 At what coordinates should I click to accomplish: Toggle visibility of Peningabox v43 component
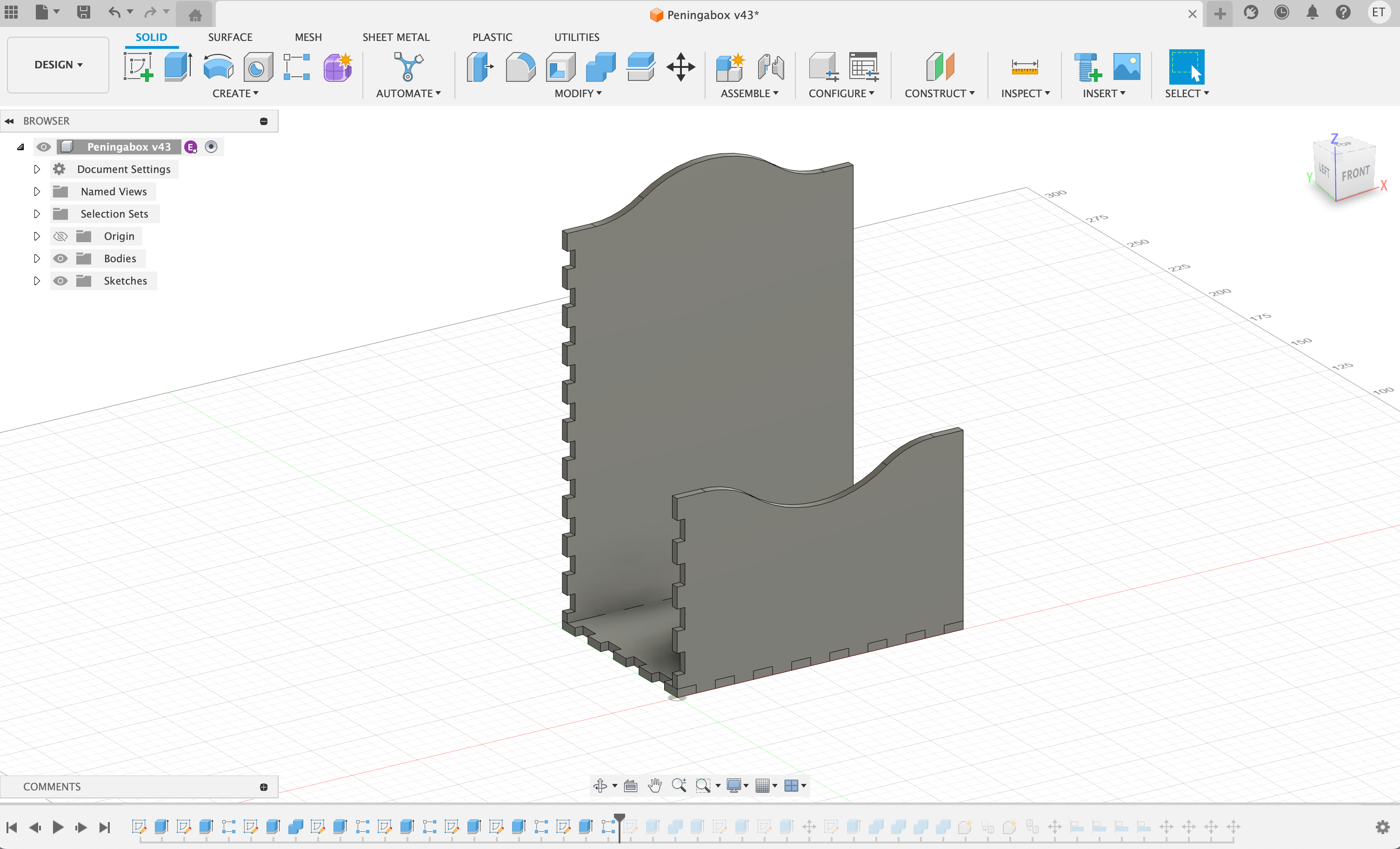(x=43, y=146)
